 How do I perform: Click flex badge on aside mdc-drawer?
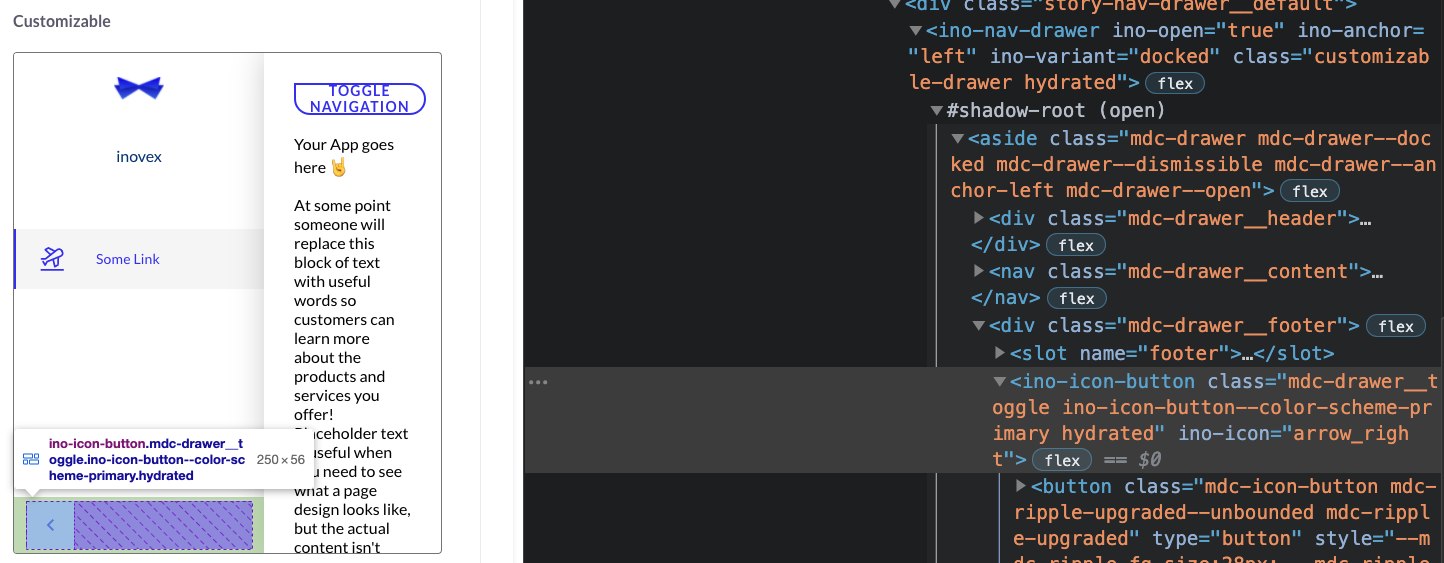[1310, 191]
